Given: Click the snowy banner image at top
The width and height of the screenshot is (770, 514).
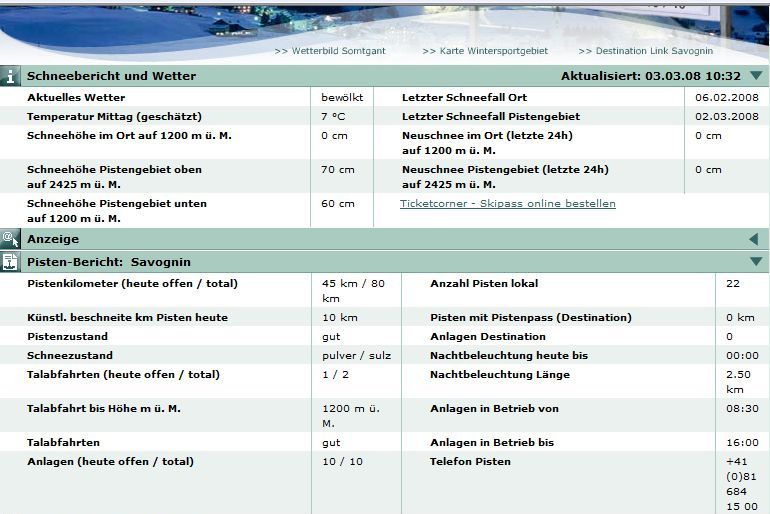Looking at the screenshot, I should pos(385,20).
